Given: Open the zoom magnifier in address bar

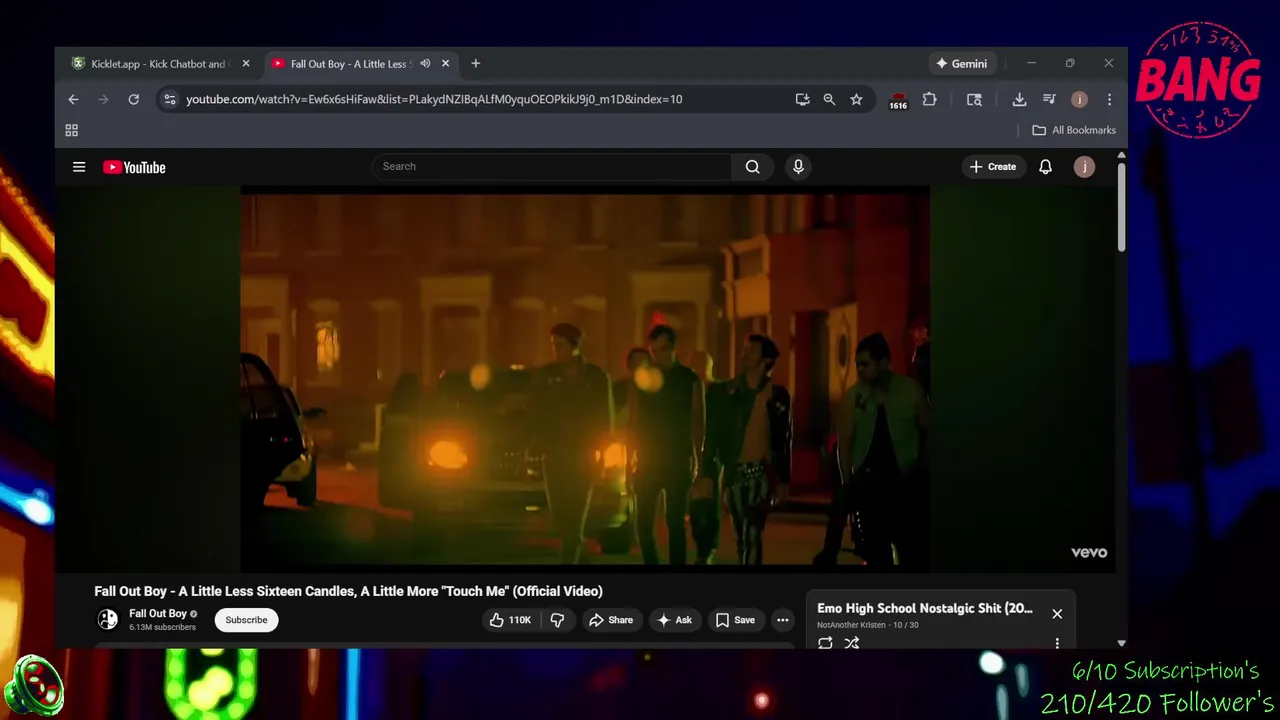Looking at the screenshot, I should click(x=829, y=99).
